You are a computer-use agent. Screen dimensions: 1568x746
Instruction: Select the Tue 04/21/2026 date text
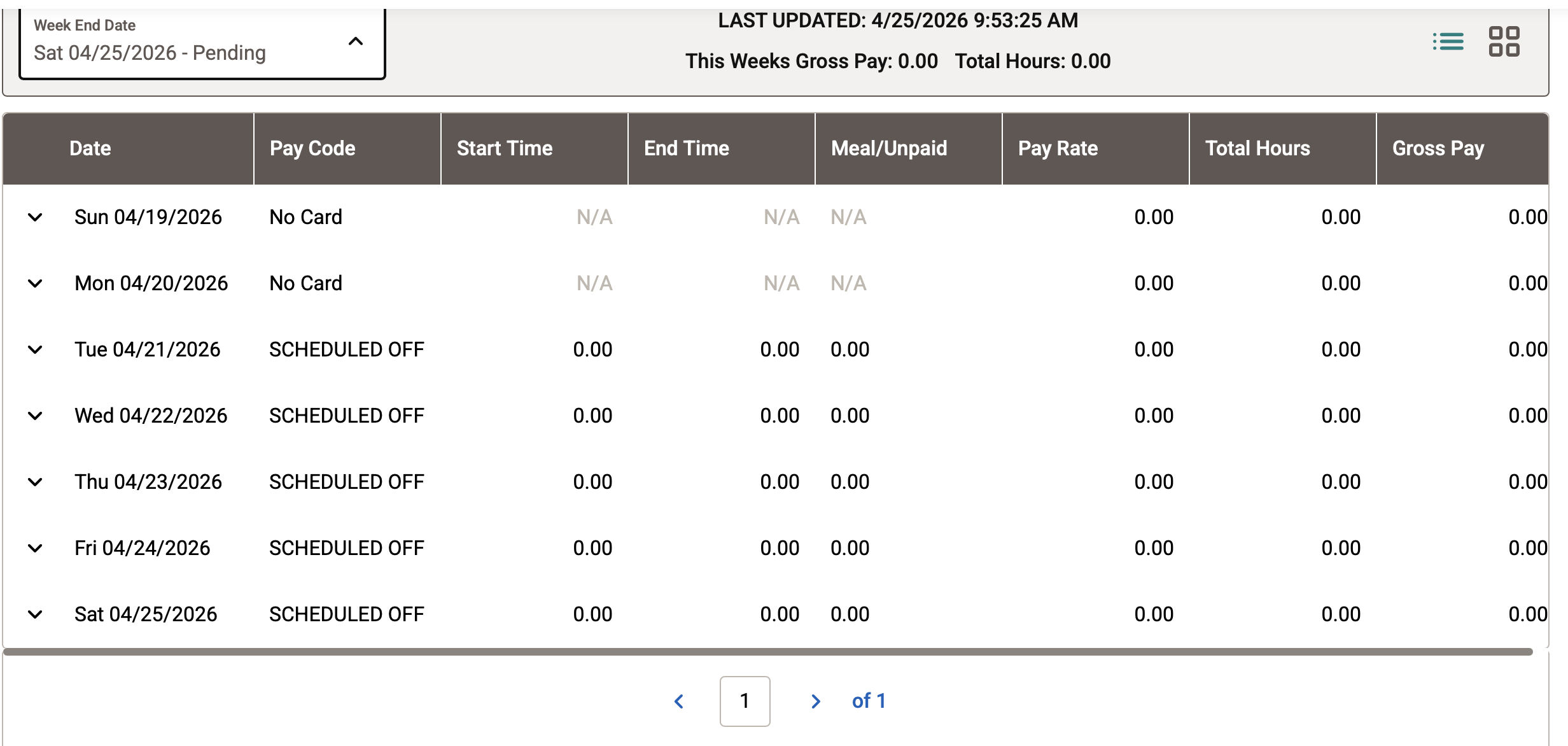[148, 350]
